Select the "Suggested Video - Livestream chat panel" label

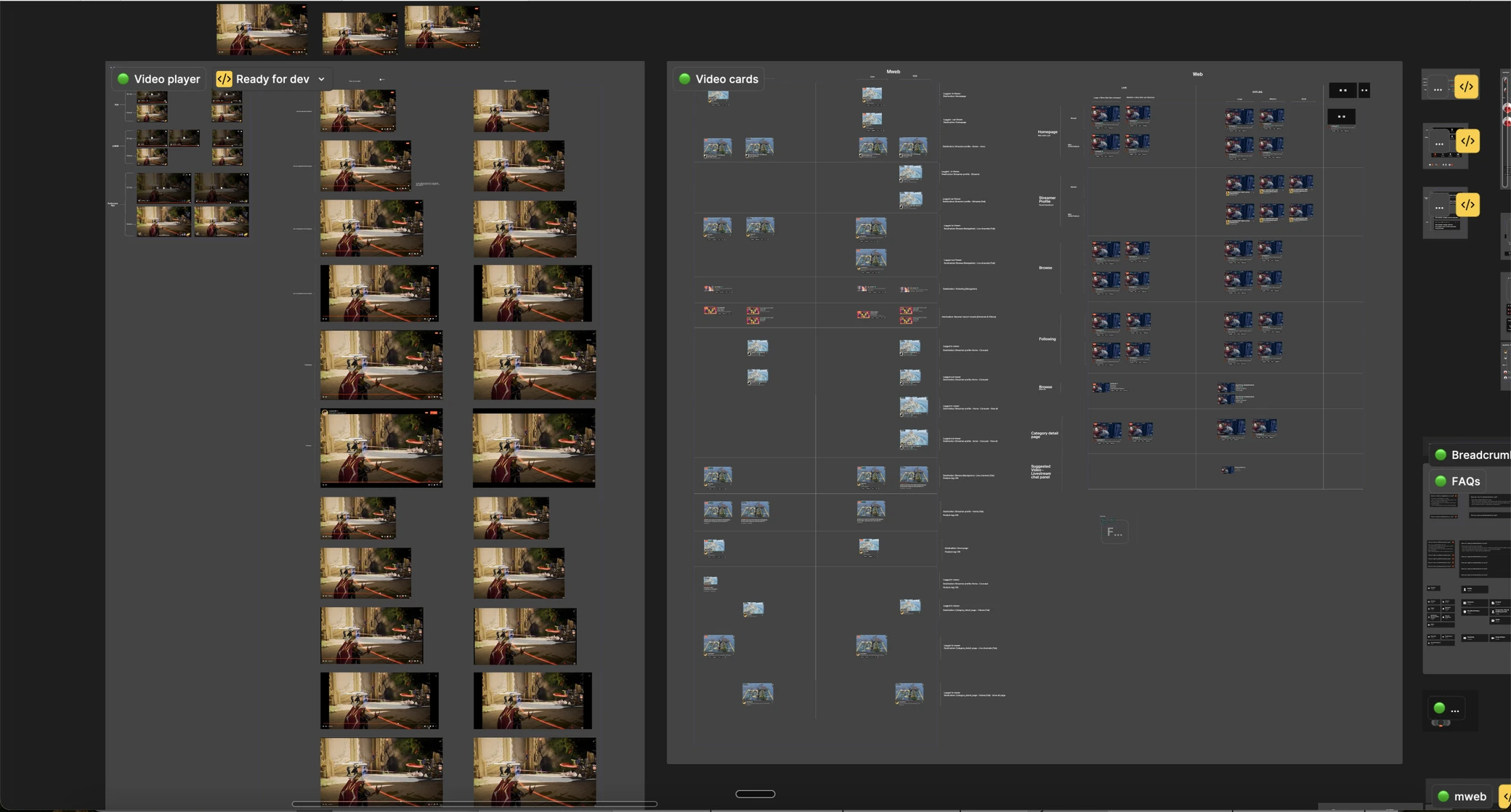pyautogui.click(x=1040, y=471)
